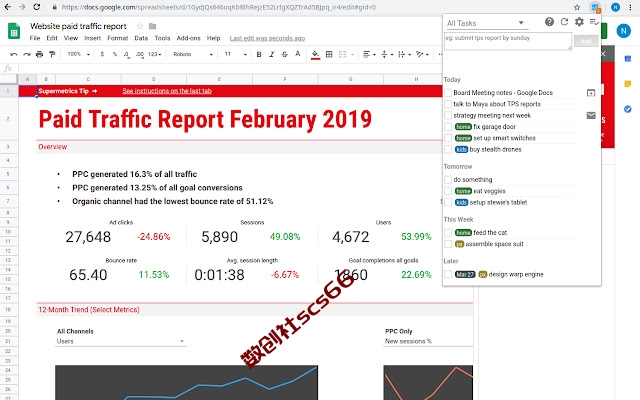Mark feed the cat task complete
The image size is (640, 400).
click(448, 233)
